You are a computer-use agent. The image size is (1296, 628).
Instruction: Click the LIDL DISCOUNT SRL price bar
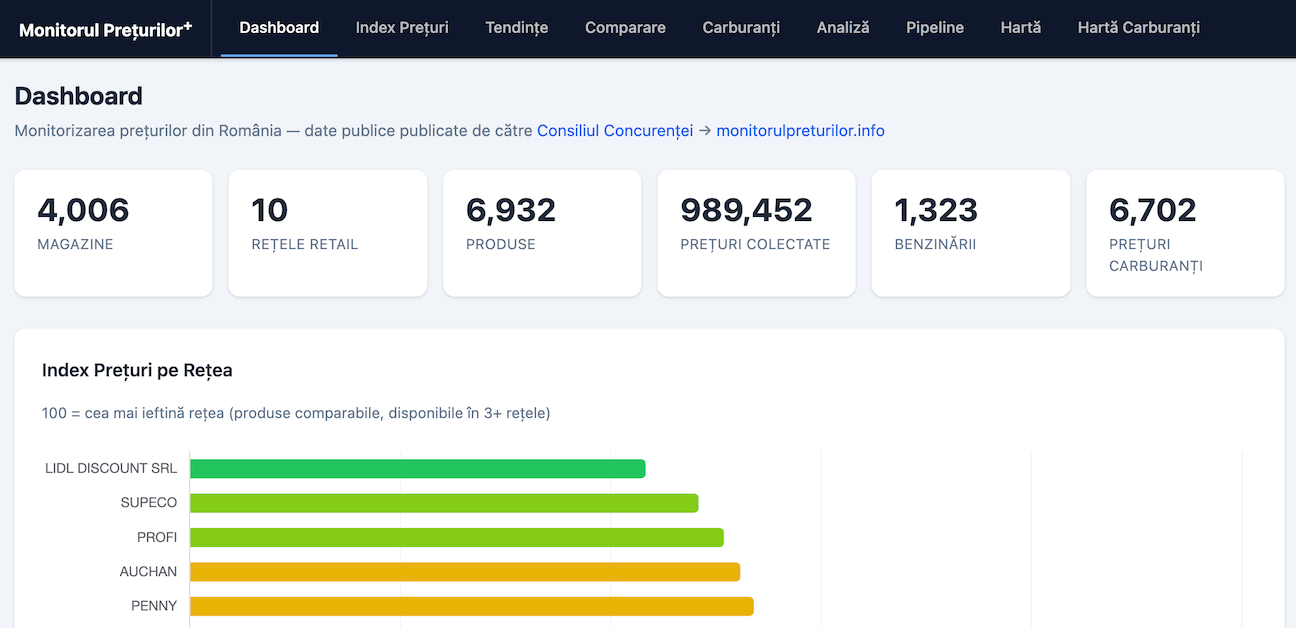coord(416,467)
